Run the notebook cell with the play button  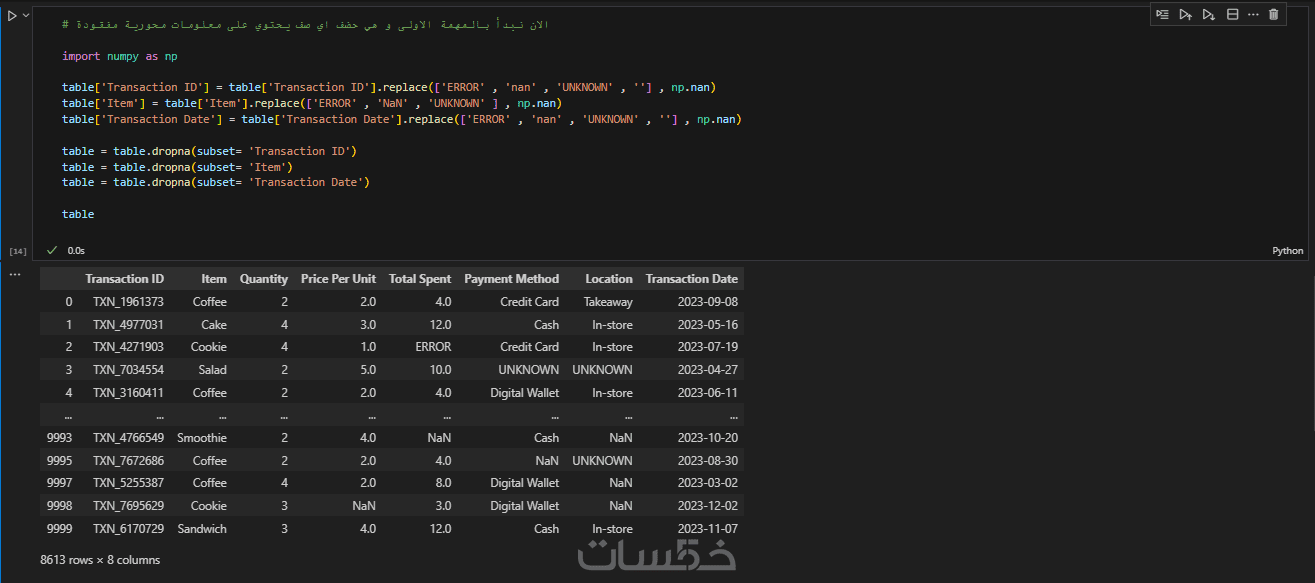pos(12,16)
